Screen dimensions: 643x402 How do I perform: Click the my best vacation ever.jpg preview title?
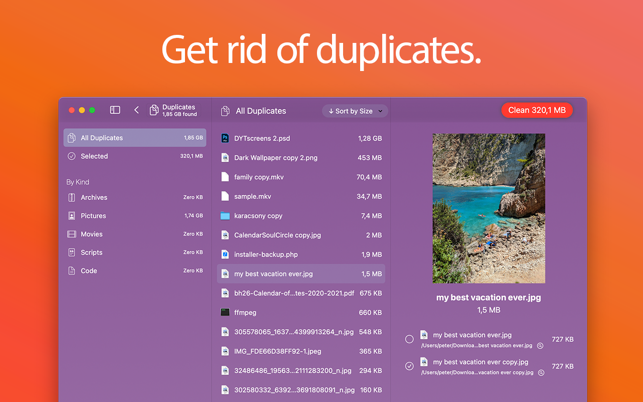pyautogui.click(x=488, y=297)
